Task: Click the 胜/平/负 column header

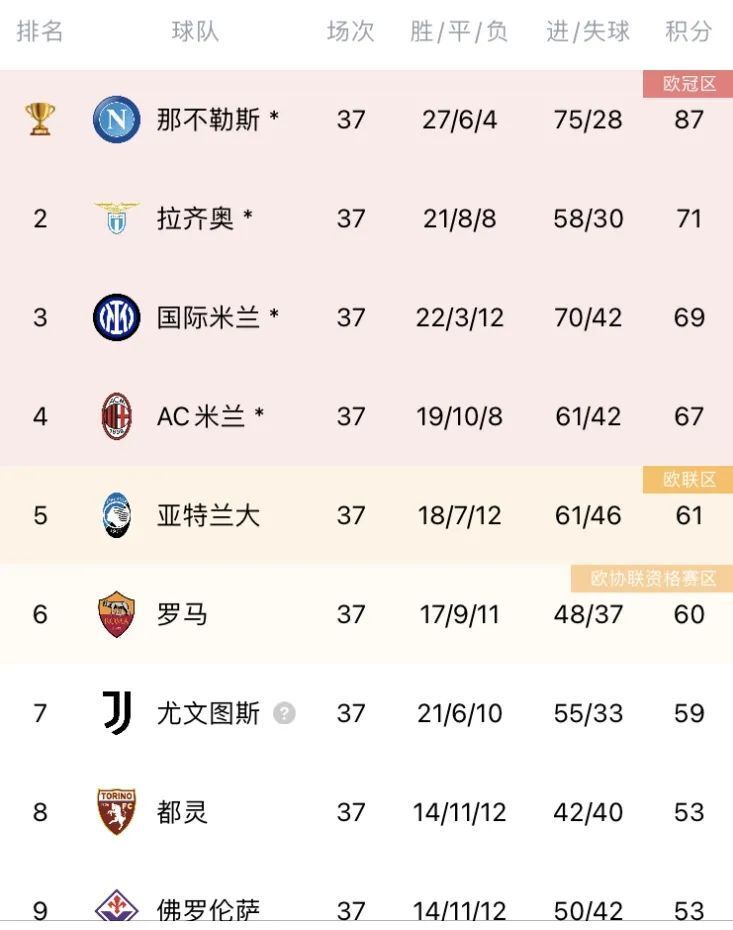Action: pos(459,31)
